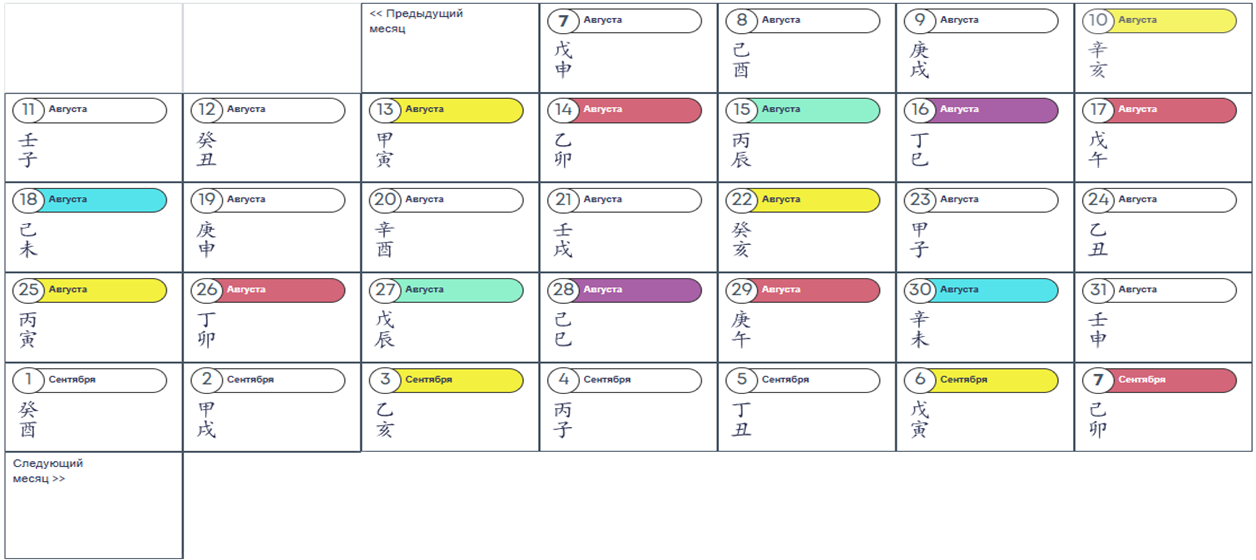Open the cyan 30 August date badge
The width and height of the screenshot is (1256, 560).
click(981, 291)
